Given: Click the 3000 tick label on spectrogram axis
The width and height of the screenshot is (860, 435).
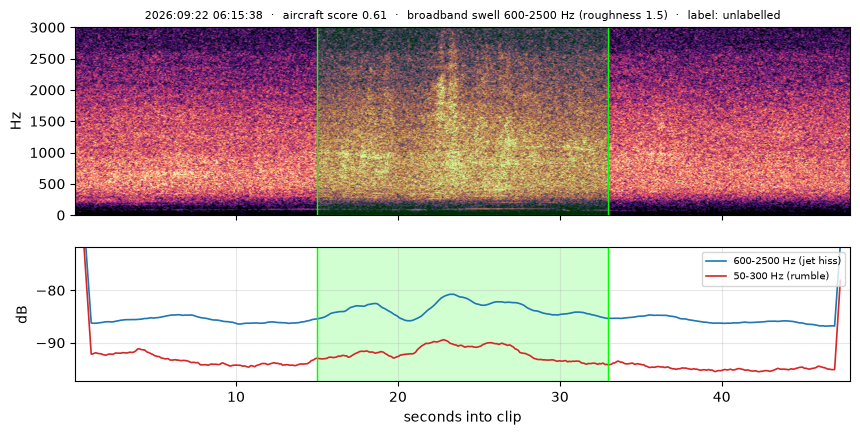Looking at the screenshot, I should click(50, 28).
